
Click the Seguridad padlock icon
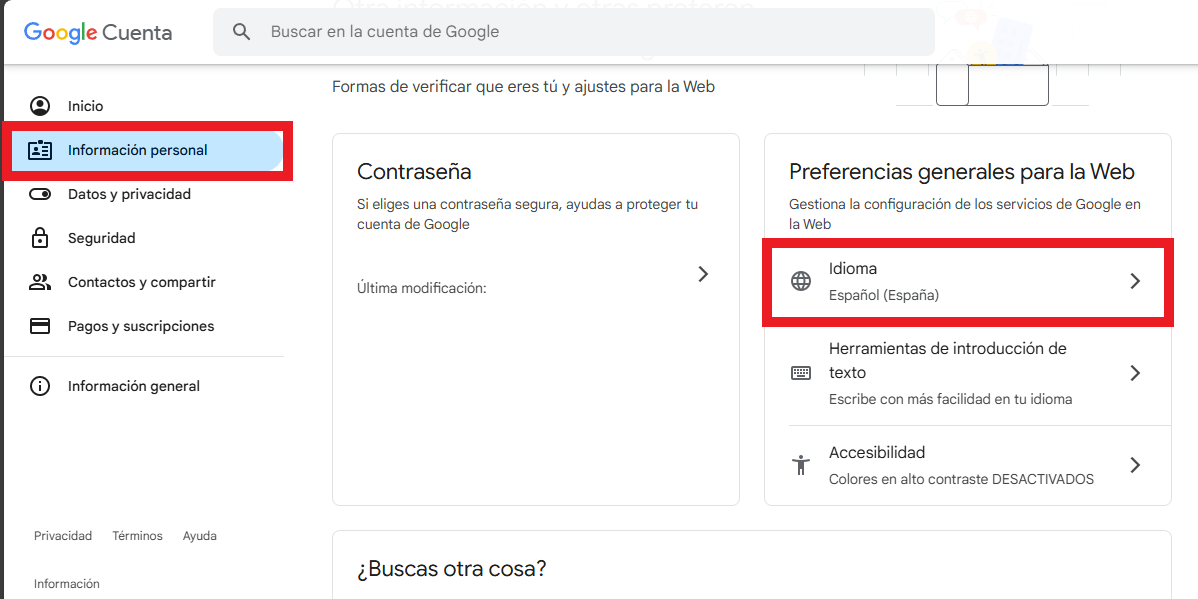[x=40, y=238]
